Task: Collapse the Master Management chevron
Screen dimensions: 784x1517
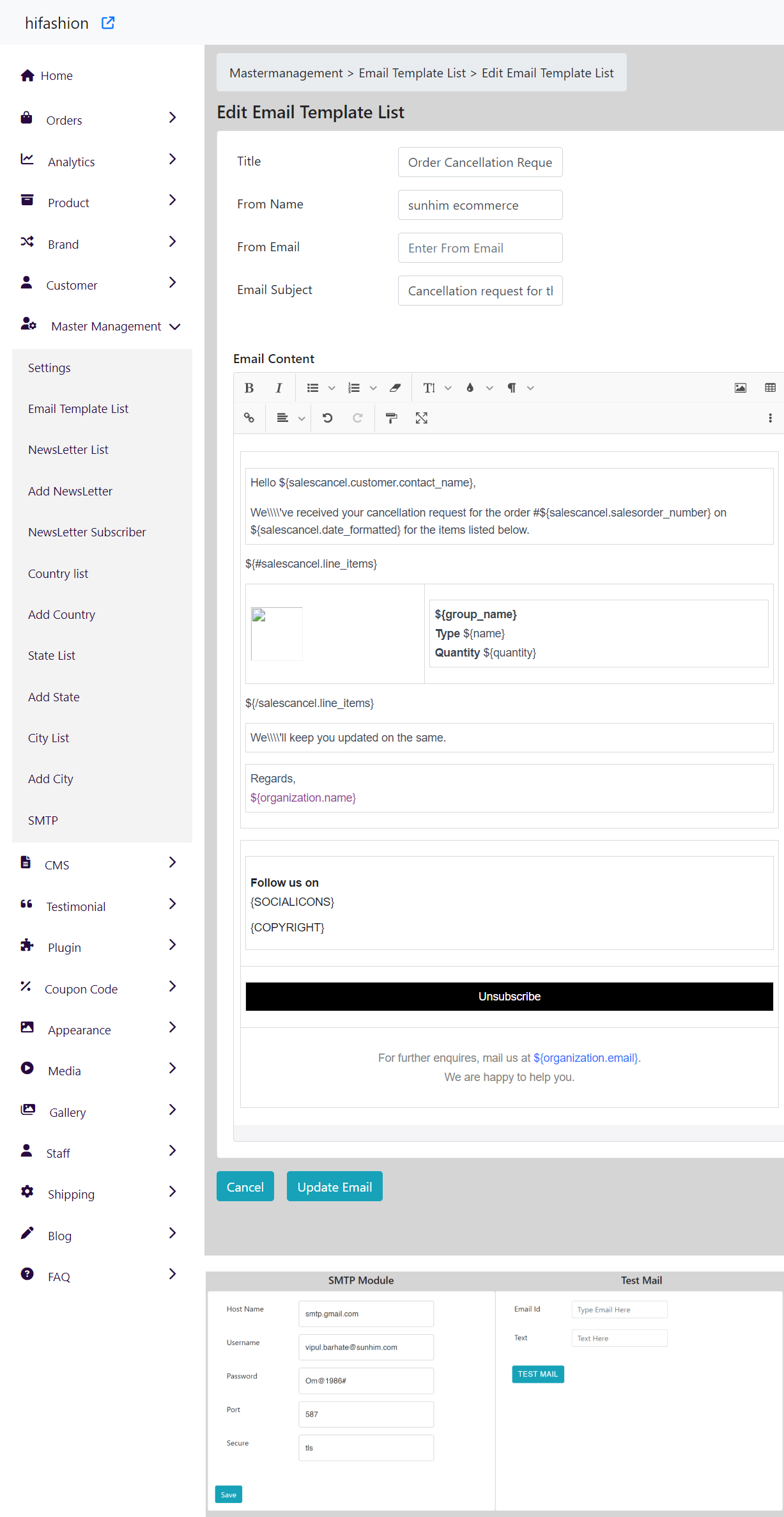Action: pyautogui.click(x=175, y=327)
